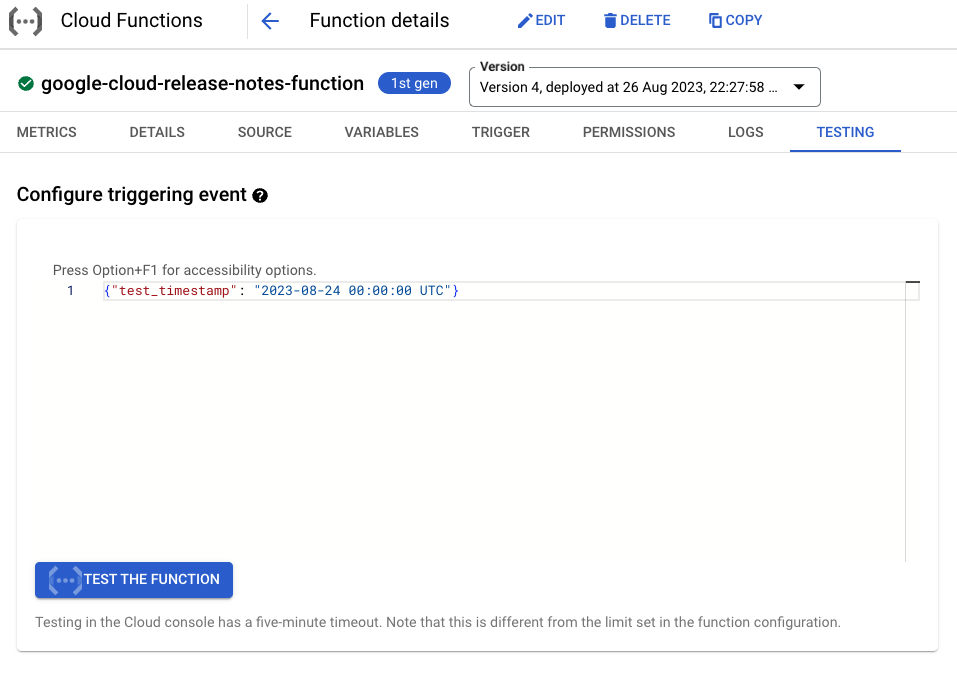Switch to the LOGS tab
957x682 pixels.
click(x=745, y=132)
